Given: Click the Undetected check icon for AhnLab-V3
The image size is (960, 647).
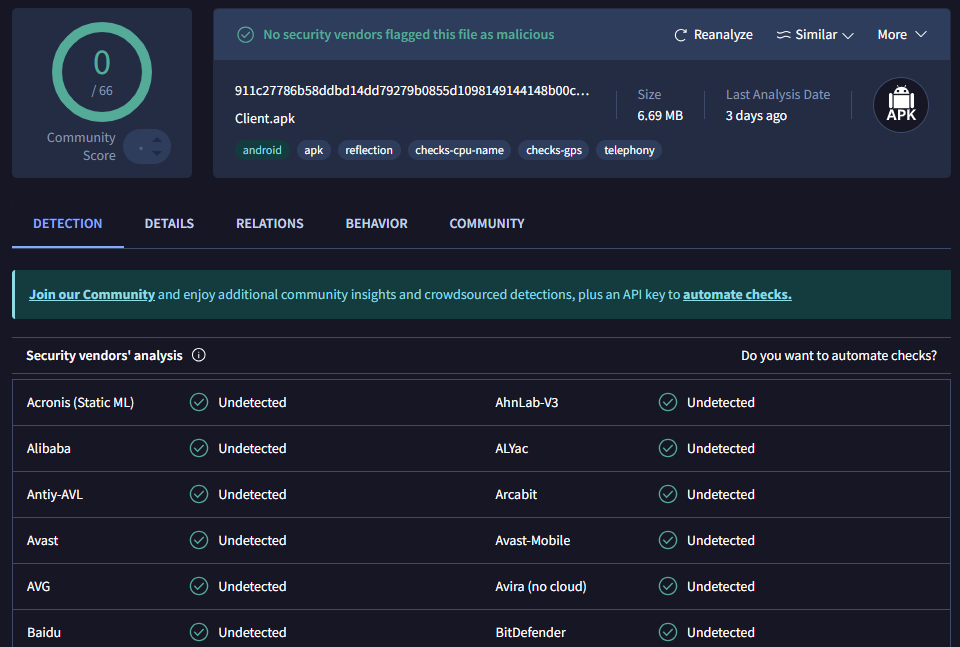Looking at the screenshot, I should [x=667, y=403].
